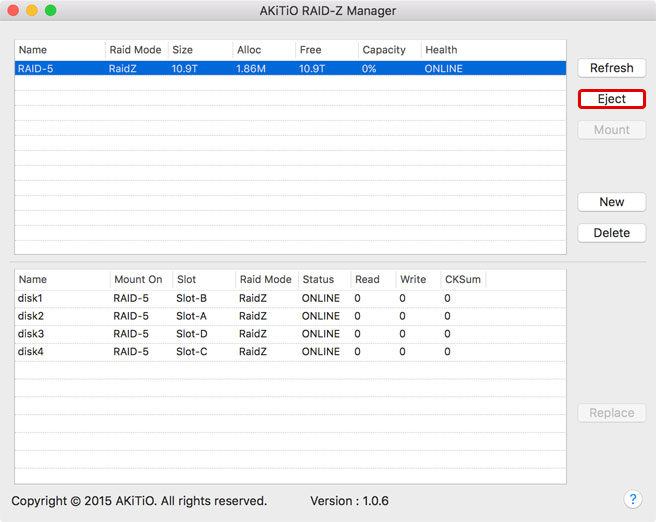Sort pool list by Size column
This screenshot has height=522, width=656.
198,50
